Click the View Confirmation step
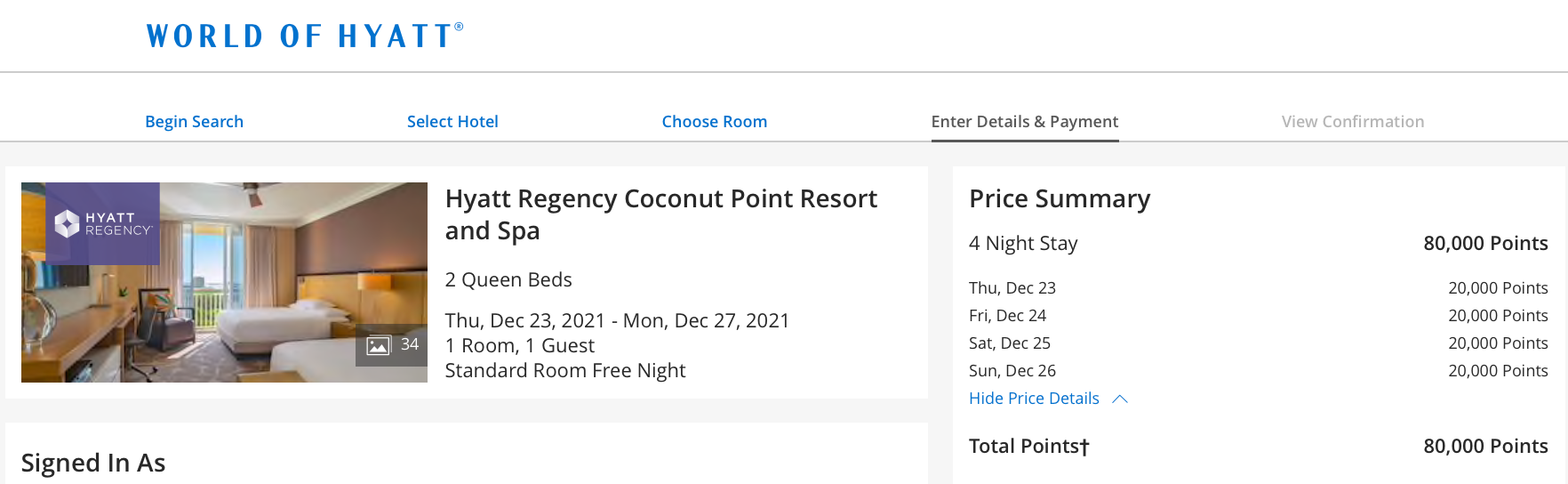The width and height of the screenshot is (1568, 484). (1352, 122)
